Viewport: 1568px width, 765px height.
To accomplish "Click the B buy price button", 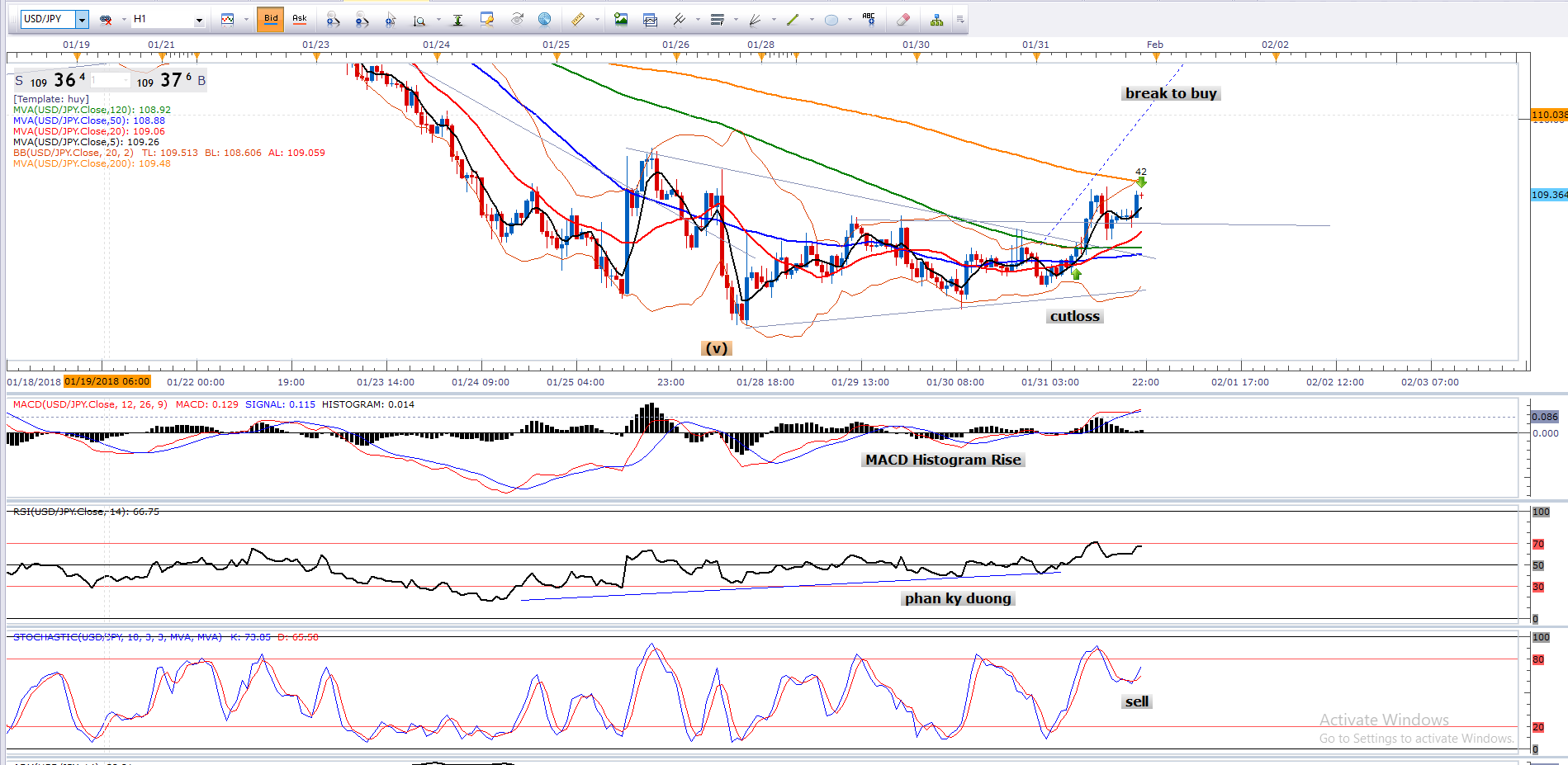I will [x=201, y=81].
